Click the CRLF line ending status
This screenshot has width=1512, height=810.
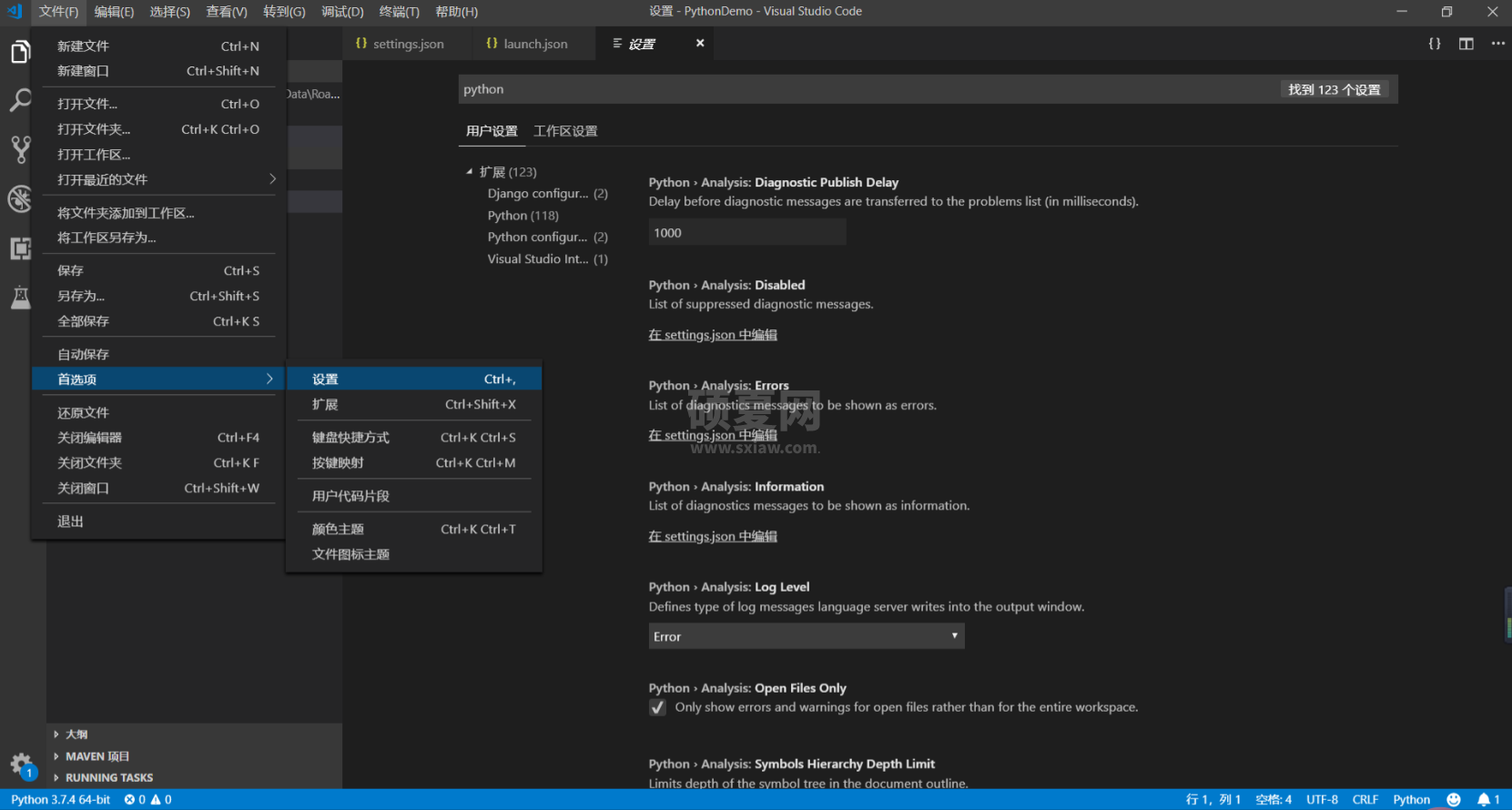point(1365,800)
